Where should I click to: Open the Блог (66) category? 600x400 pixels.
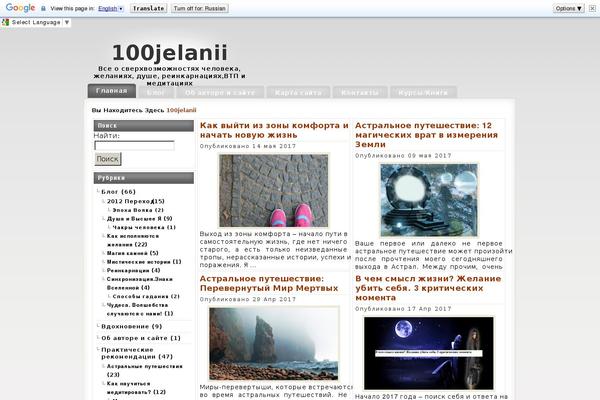click(118, 192)
